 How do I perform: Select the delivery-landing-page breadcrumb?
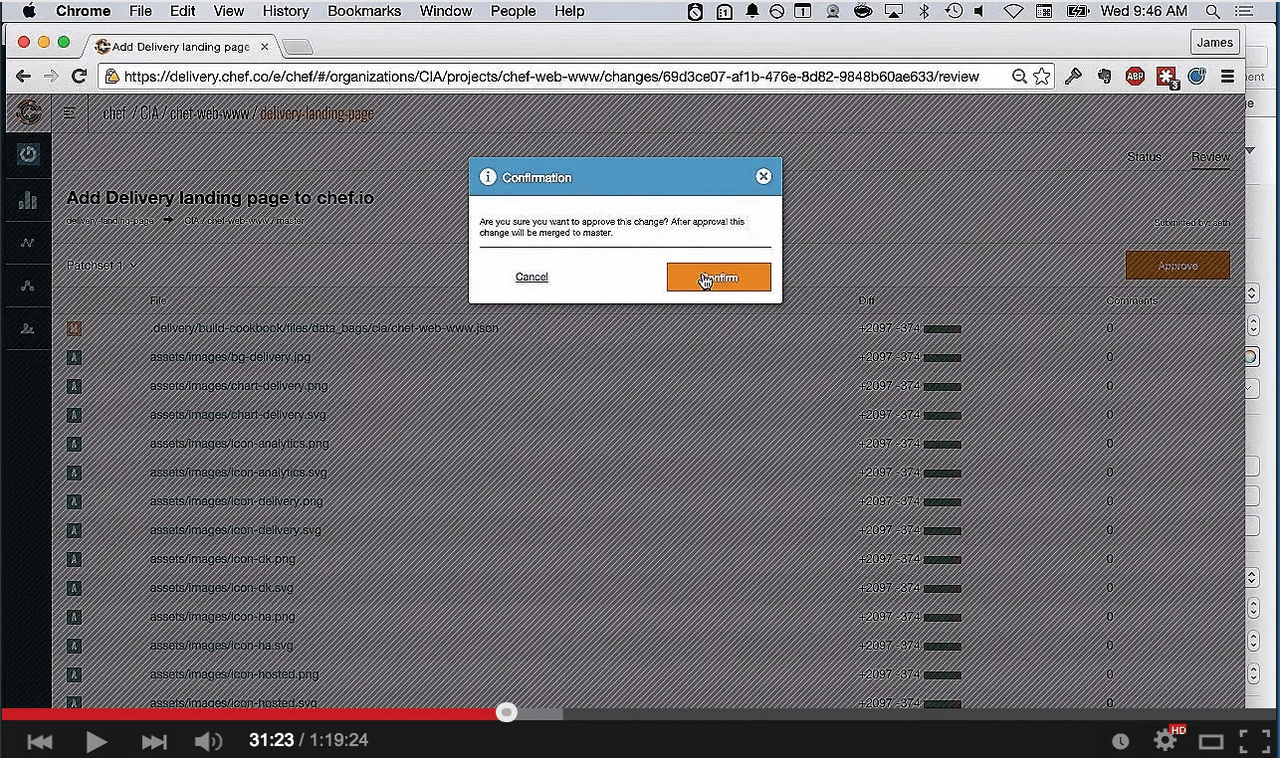point(317,113)
